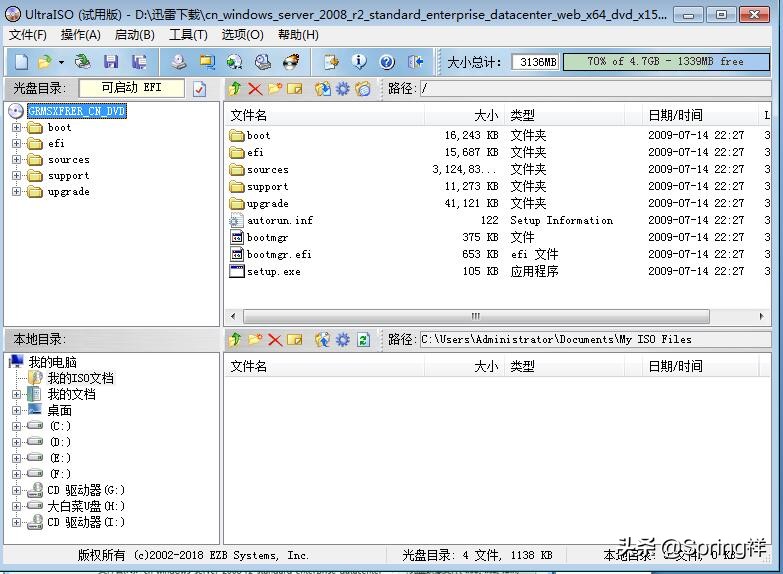Click extract icon in disc pane toolbar
The width and height of the screenshot is (783, 574).
[x=323, y=89]
